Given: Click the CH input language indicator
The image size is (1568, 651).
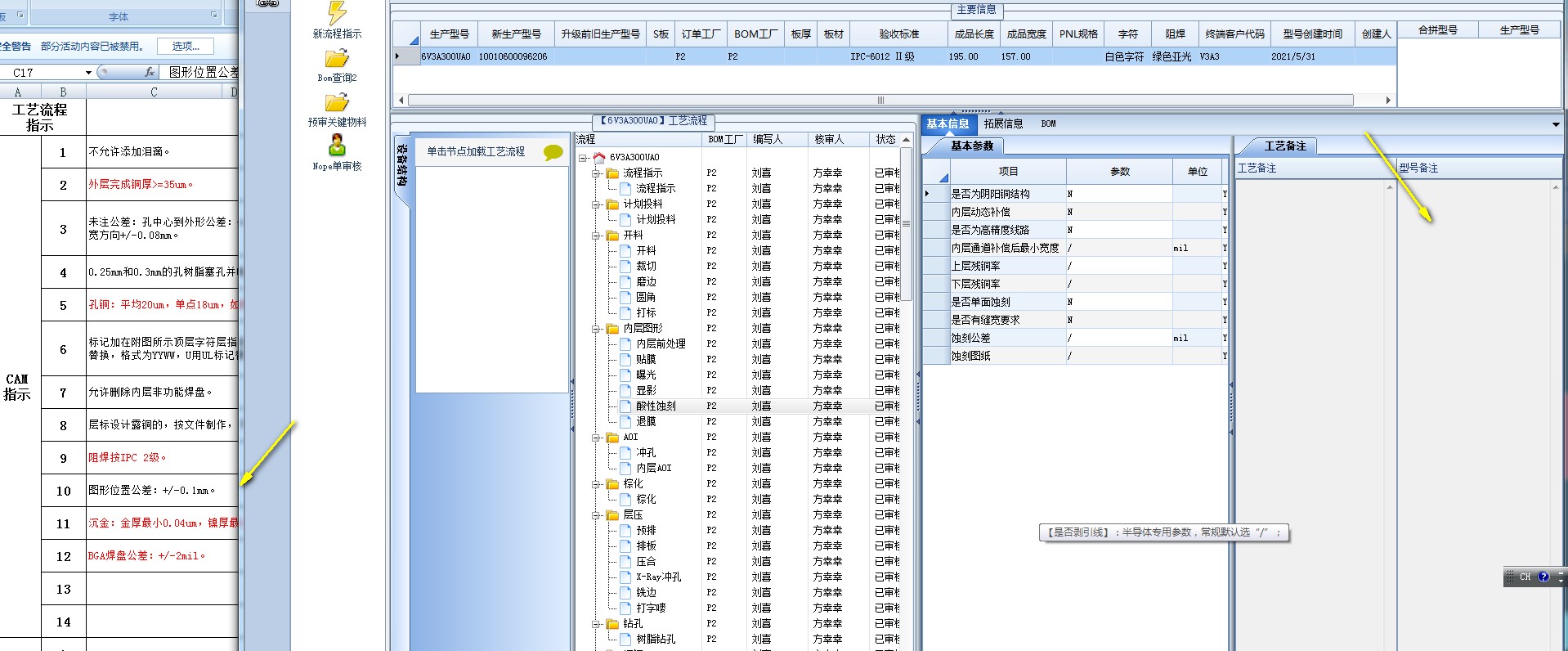Looking at the screenshot, I should [1525, 577].
